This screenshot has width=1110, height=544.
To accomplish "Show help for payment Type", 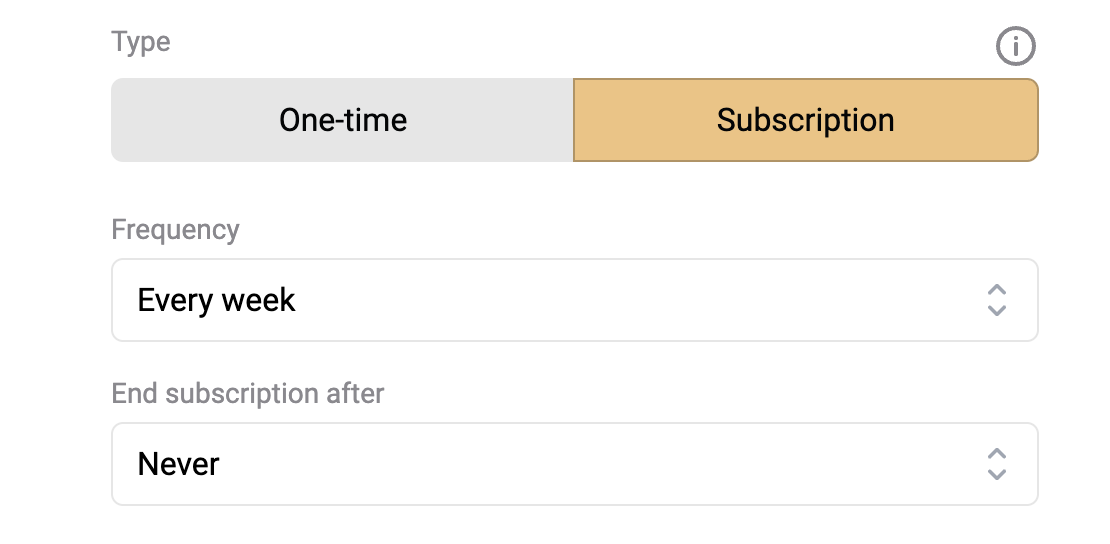I will (x=1016, y=47).
